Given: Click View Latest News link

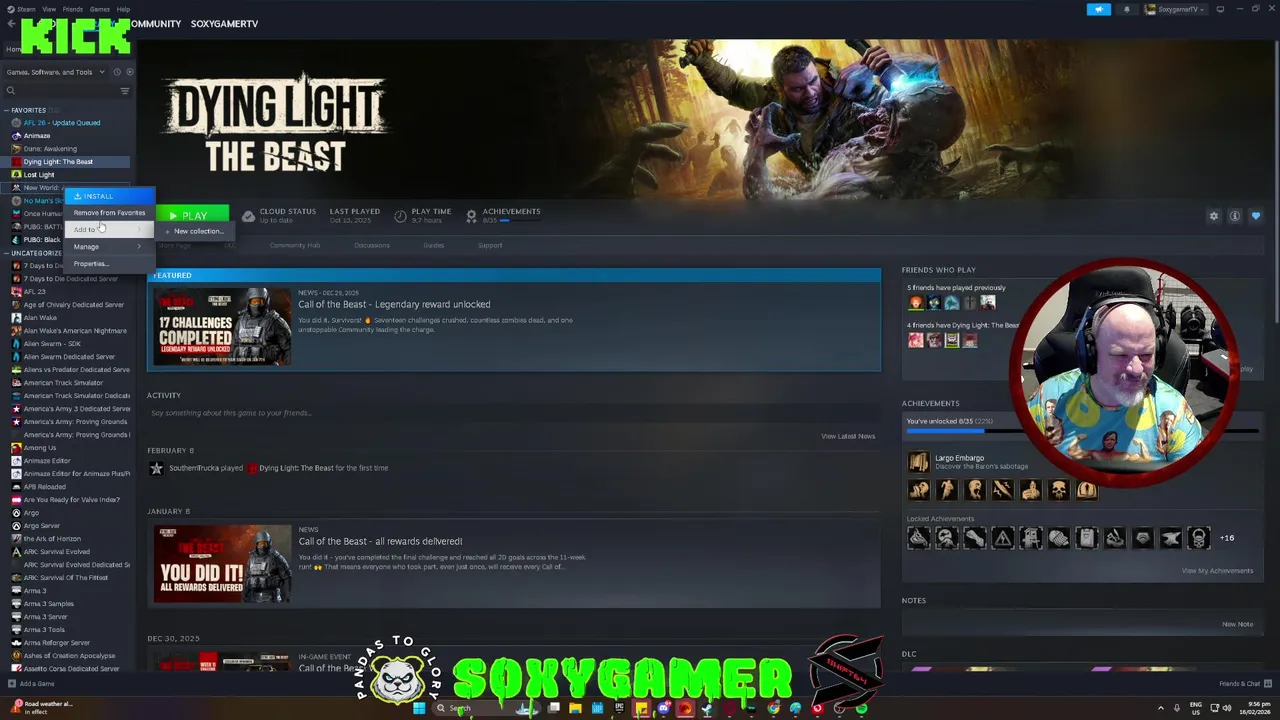Looking at the screenshot, I should (x=848, y=436).
